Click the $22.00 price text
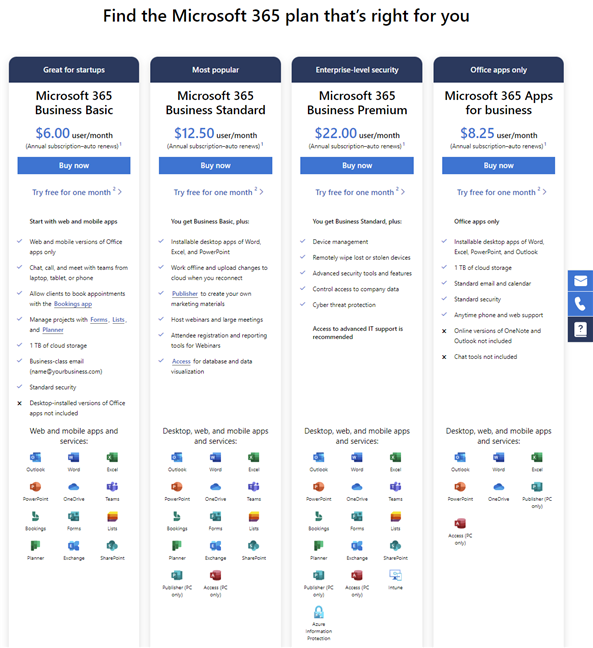 click(x=336, y=133)
